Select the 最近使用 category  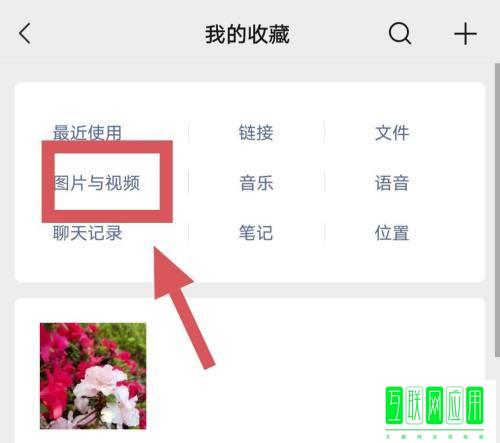(x=87, y=132)
